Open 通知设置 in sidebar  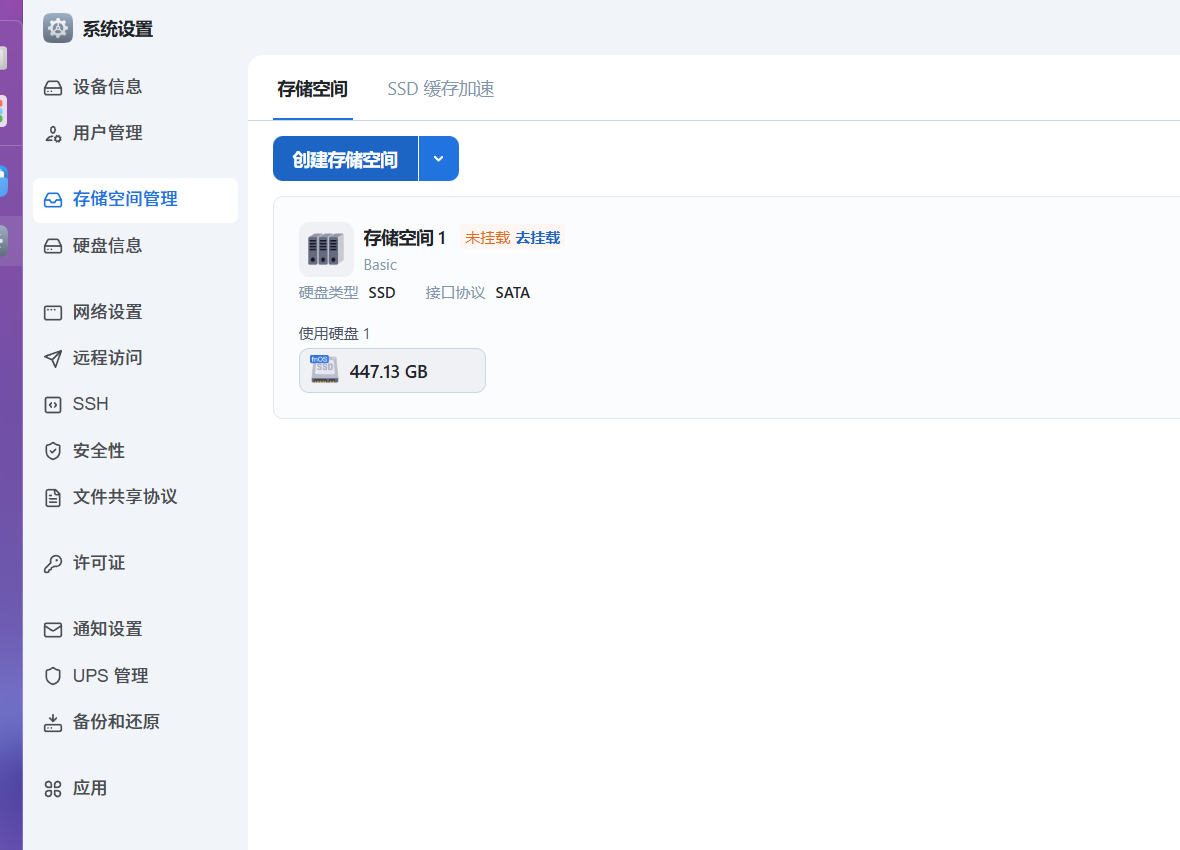[135, 629]
